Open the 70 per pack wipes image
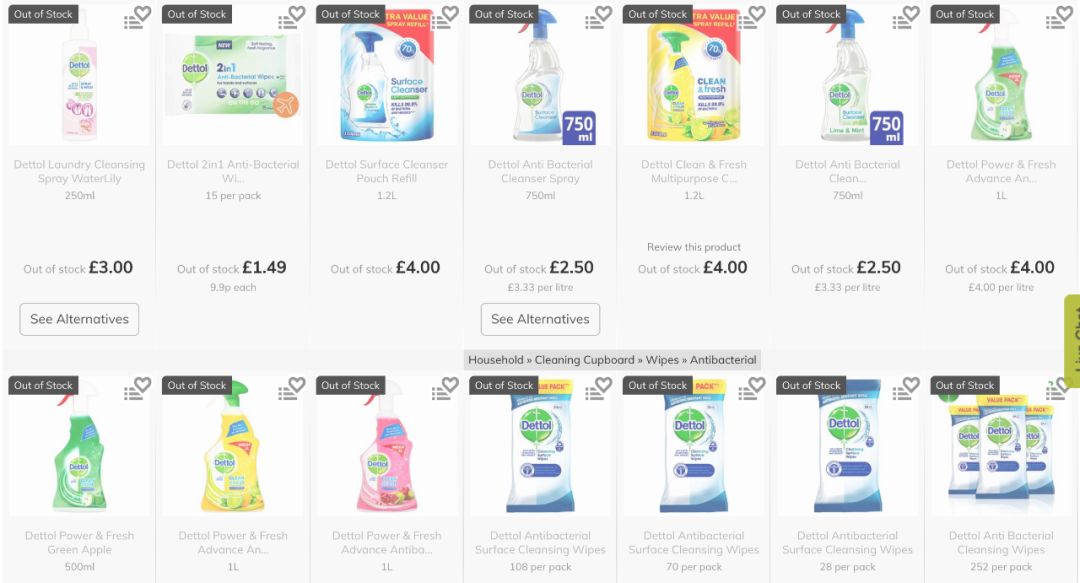Image resolution: width=1080 pixels, height=583 pixels. click(694, 450)
